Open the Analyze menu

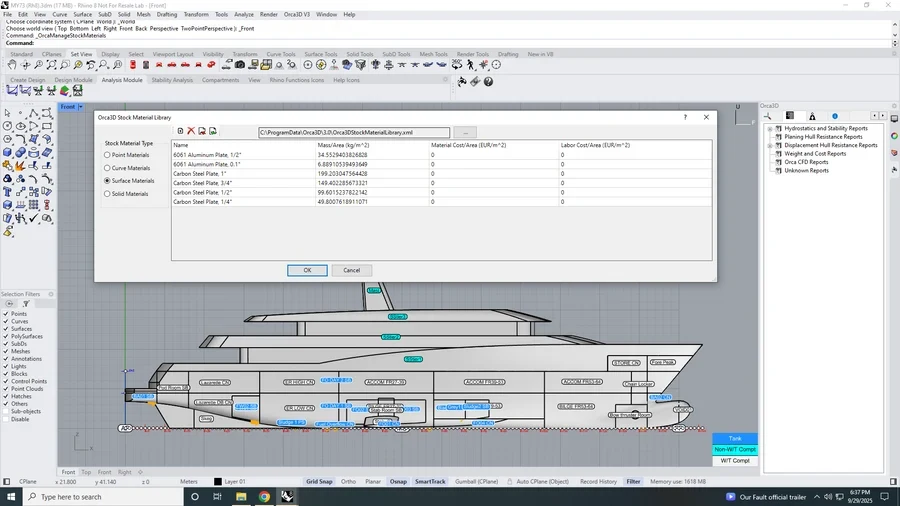(x=243, y=14)
